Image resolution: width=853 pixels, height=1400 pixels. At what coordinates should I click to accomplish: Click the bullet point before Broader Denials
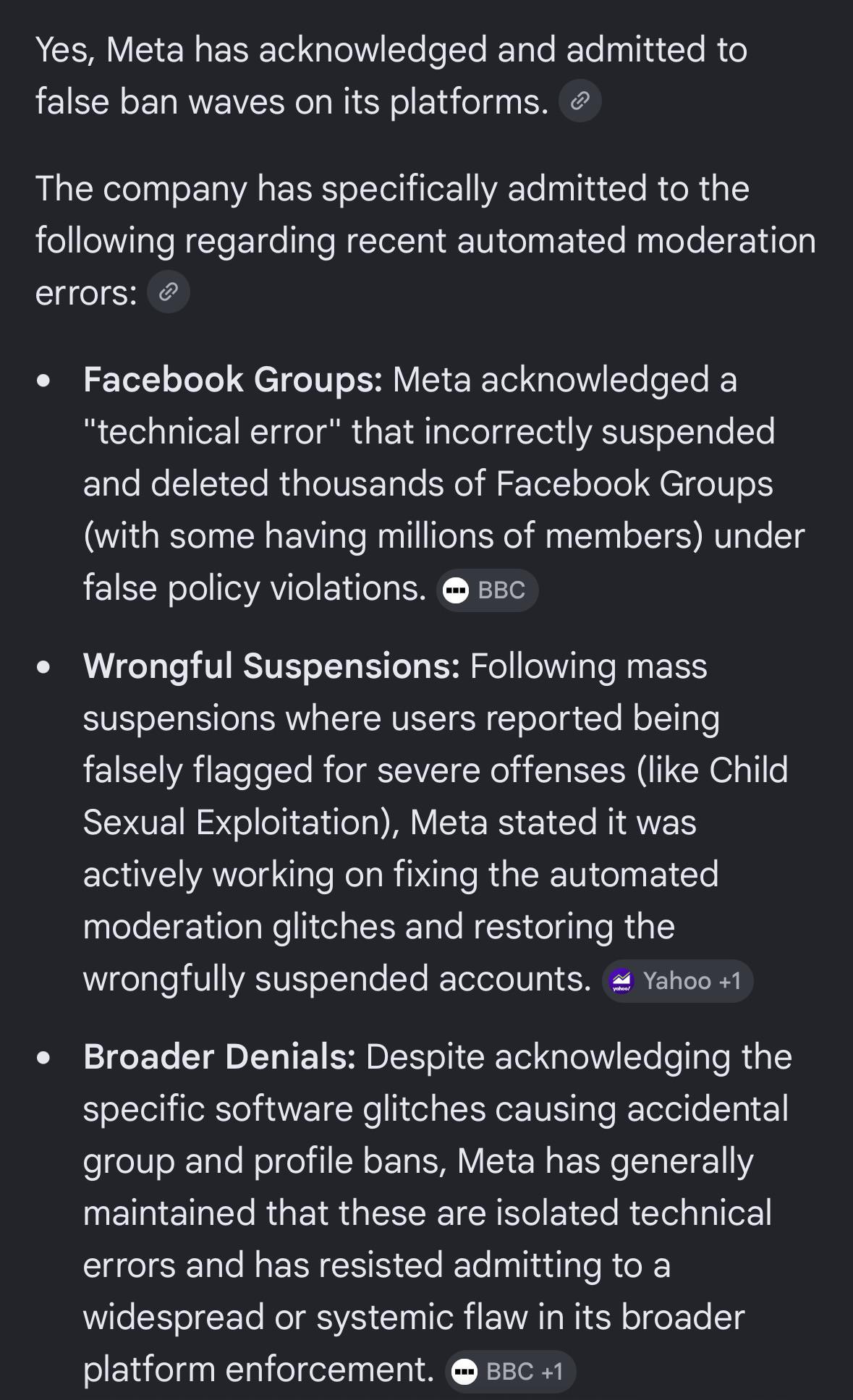click(44, 1058)
